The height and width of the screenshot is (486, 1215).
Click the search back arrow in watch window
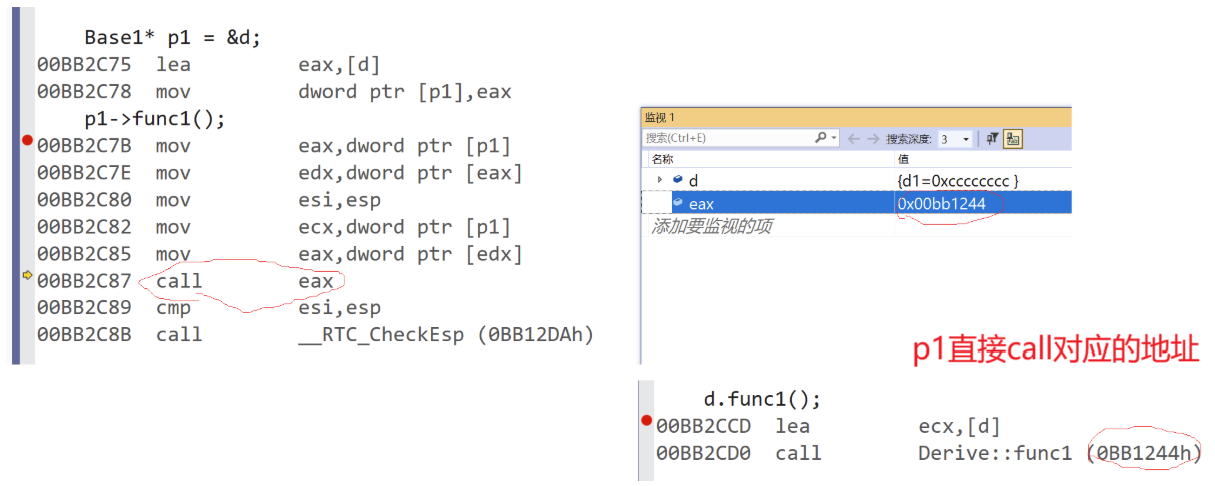pos(854,139)
